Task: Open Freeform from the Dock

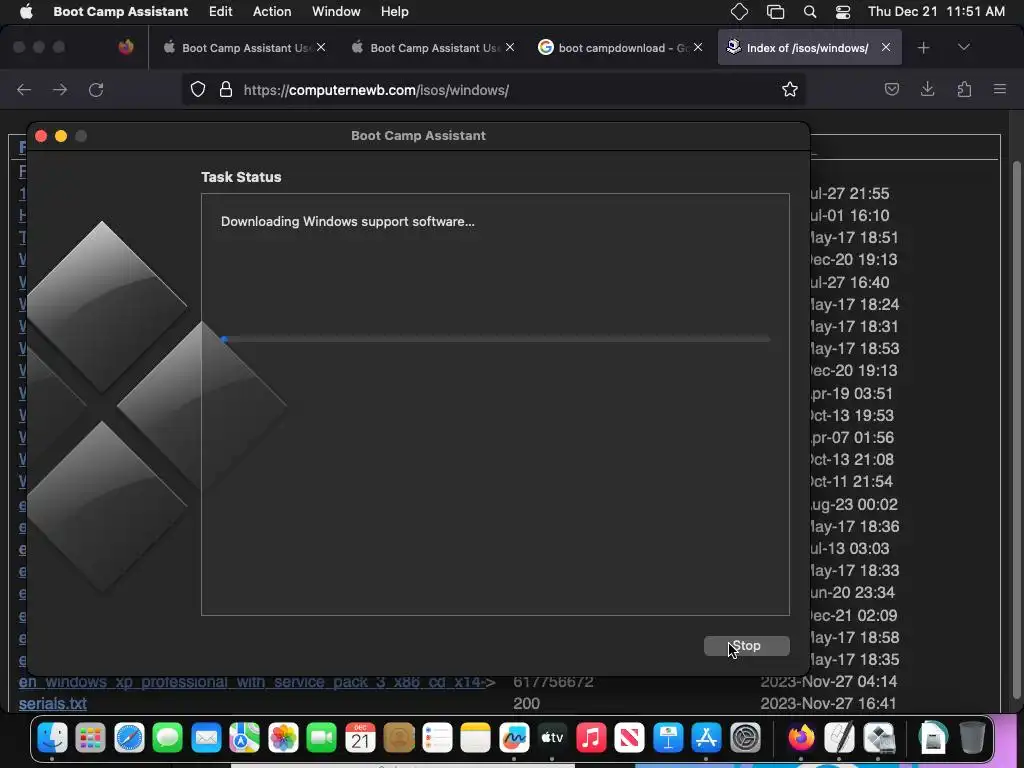Action: click(x=514, y=739)
